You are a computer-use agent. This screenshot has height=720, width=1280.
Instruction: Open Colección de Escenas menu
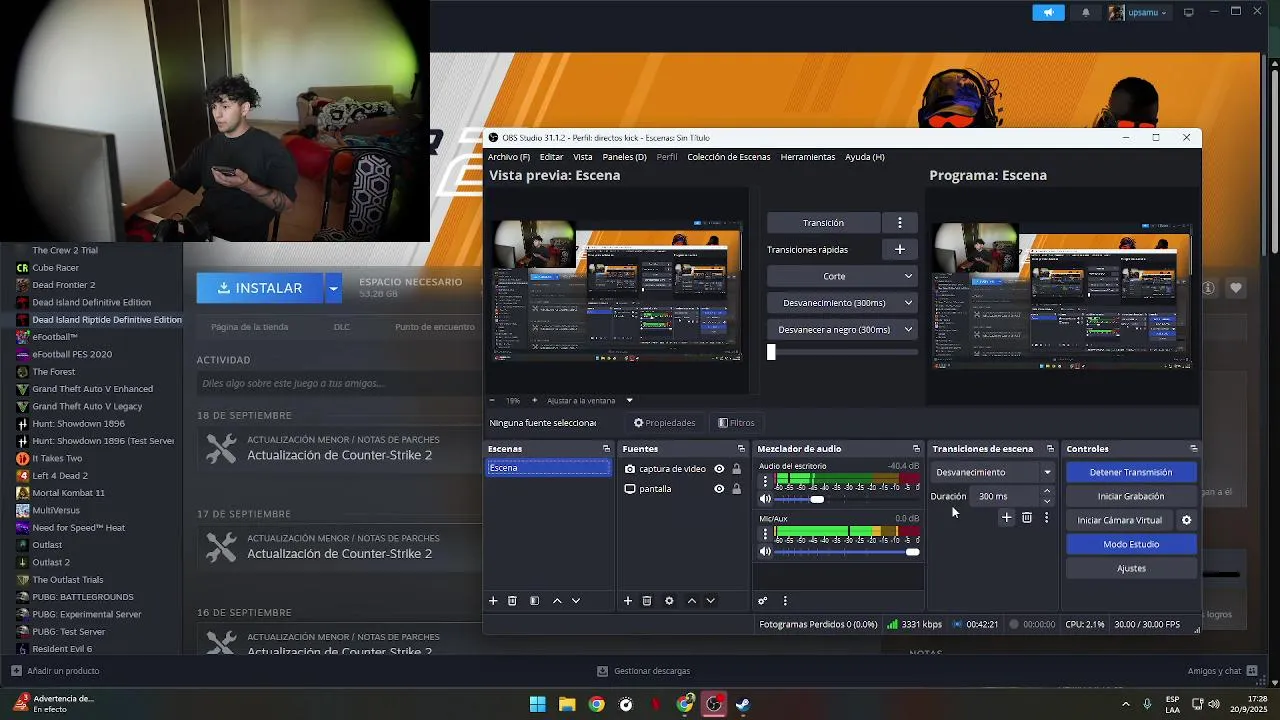[729, 157]
